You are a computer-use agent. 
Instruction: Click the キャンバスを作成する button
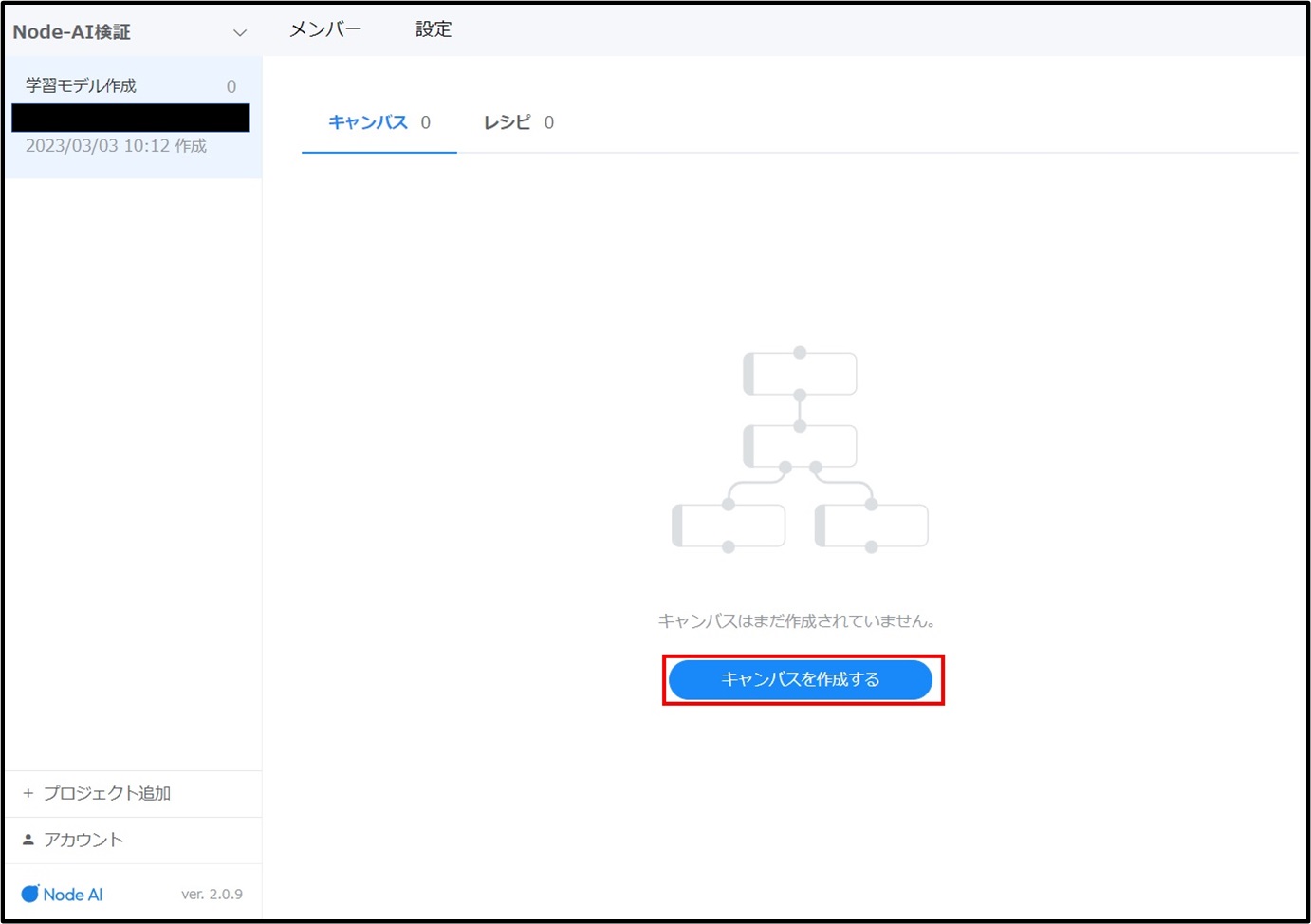pos(801,679)
